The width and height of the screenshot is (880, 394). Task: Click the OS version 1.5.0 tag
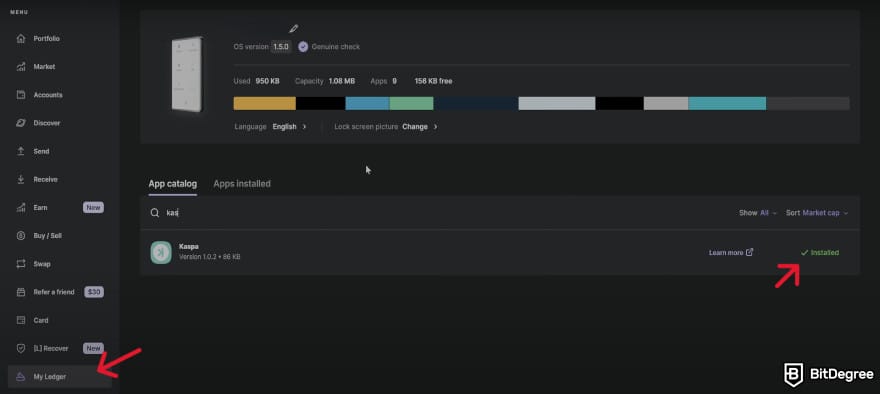tap(281, 47)
